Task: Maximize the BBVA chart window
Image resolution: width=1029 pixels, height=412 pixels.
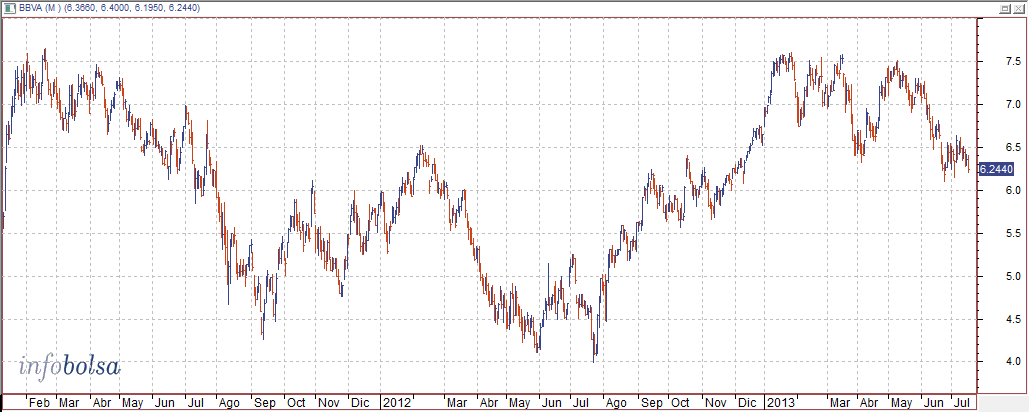Action: tap(1004, 8)
